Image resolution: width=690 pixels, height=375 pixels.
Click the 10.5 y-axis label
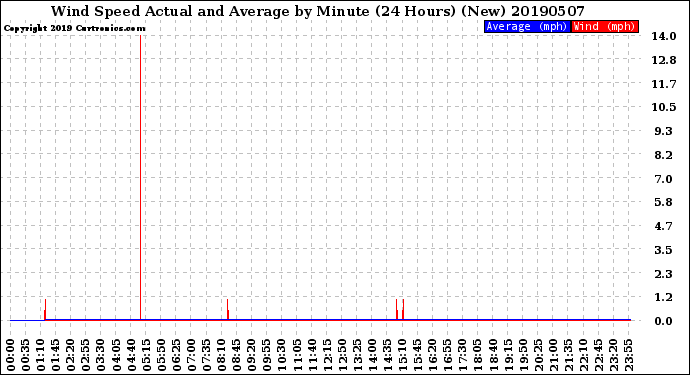point(664,107)
